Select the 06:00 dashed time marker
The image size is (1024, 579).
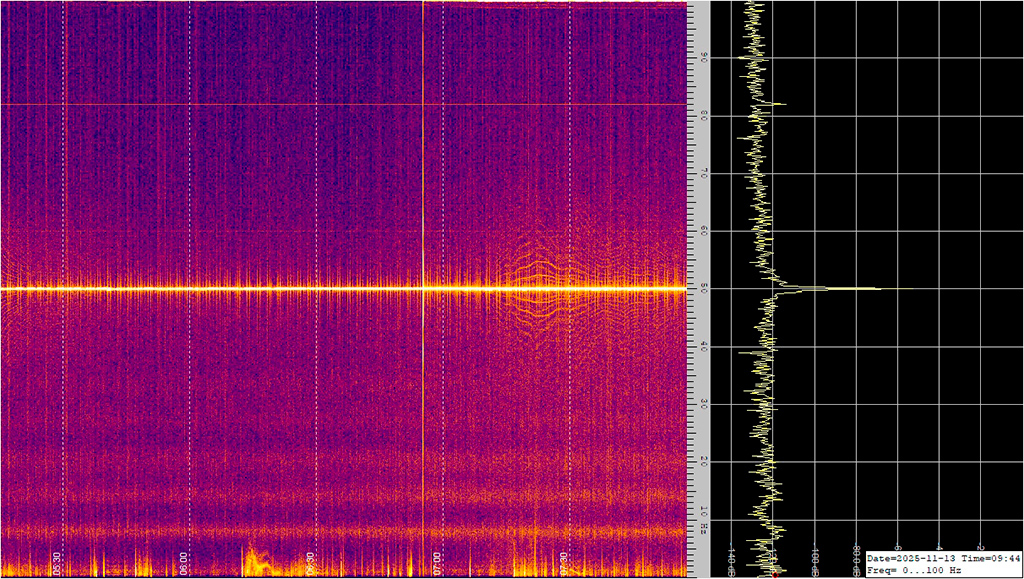[189, 300]
